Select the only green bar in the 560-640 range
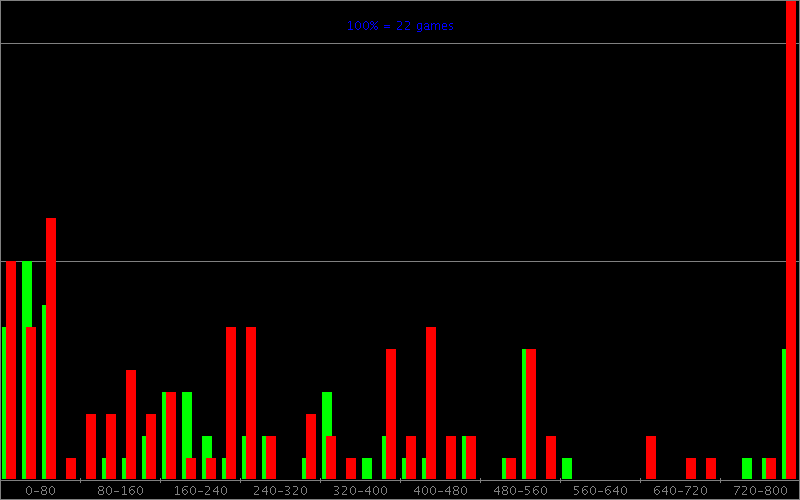The width and height of the screenshot is (800, 500). [567, 469]
